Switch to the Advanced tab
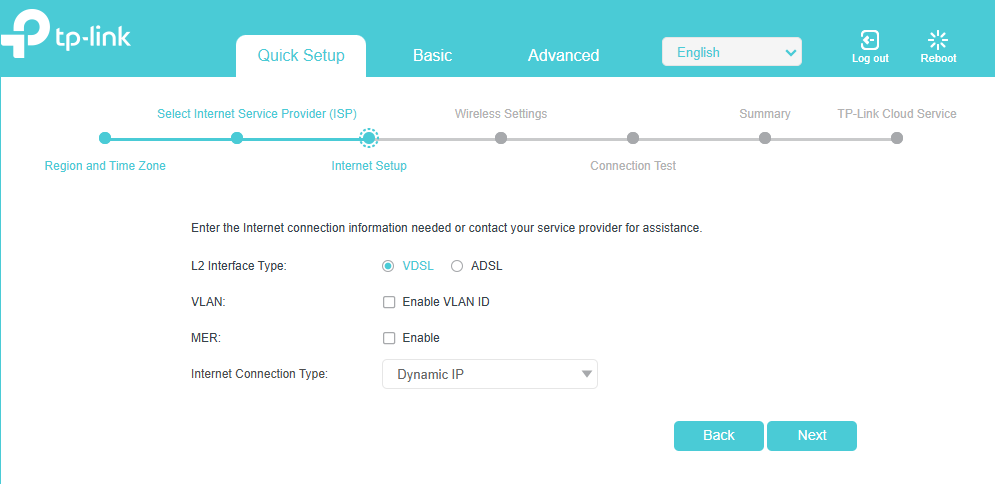This screenshot has width=995, height=484. point(563,56)
